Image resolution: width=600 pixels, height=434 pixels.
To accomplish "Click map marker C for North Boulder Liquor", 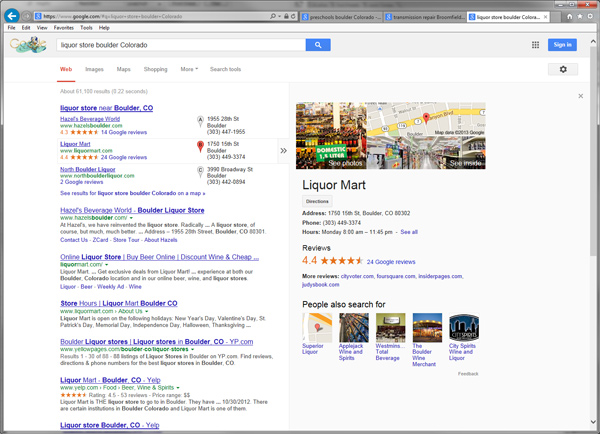I will (x=200, y=172).
